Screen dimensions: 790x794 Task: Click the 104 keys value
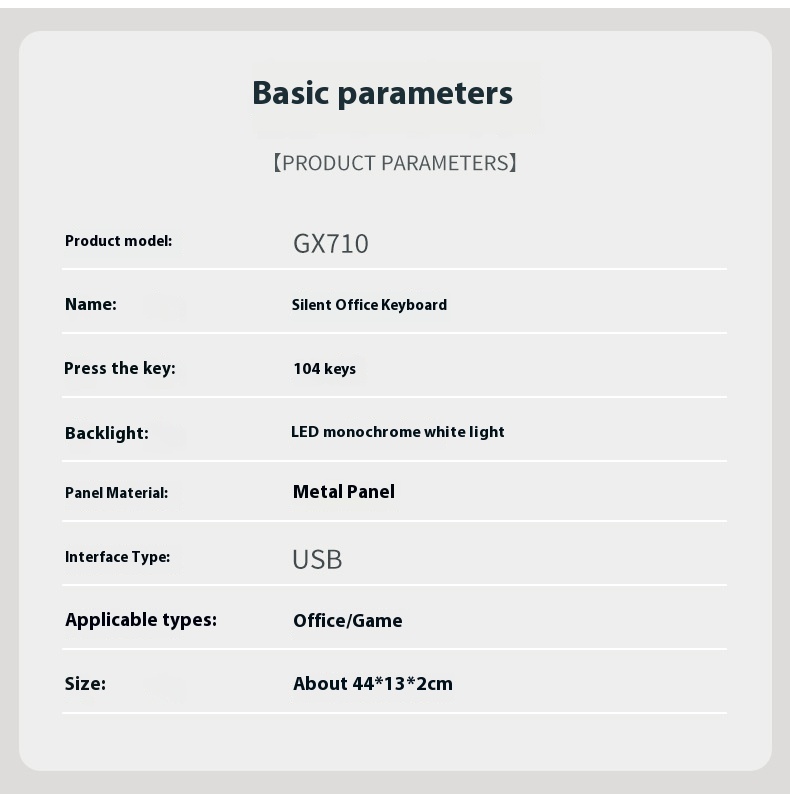[x=325, y=369]
